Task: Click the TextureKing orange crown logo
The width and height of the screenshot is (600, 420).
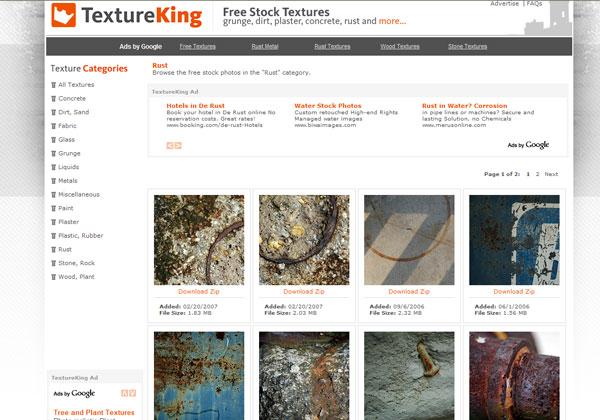Action: point(64,15)
